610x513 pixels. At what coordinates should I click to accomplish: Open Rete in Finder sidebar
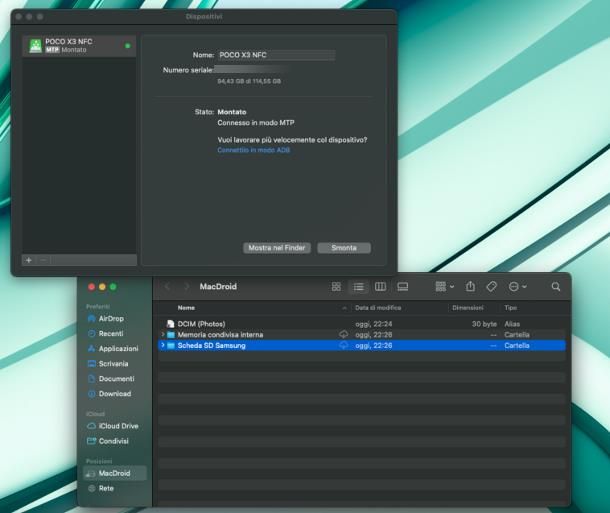point(106,488)
